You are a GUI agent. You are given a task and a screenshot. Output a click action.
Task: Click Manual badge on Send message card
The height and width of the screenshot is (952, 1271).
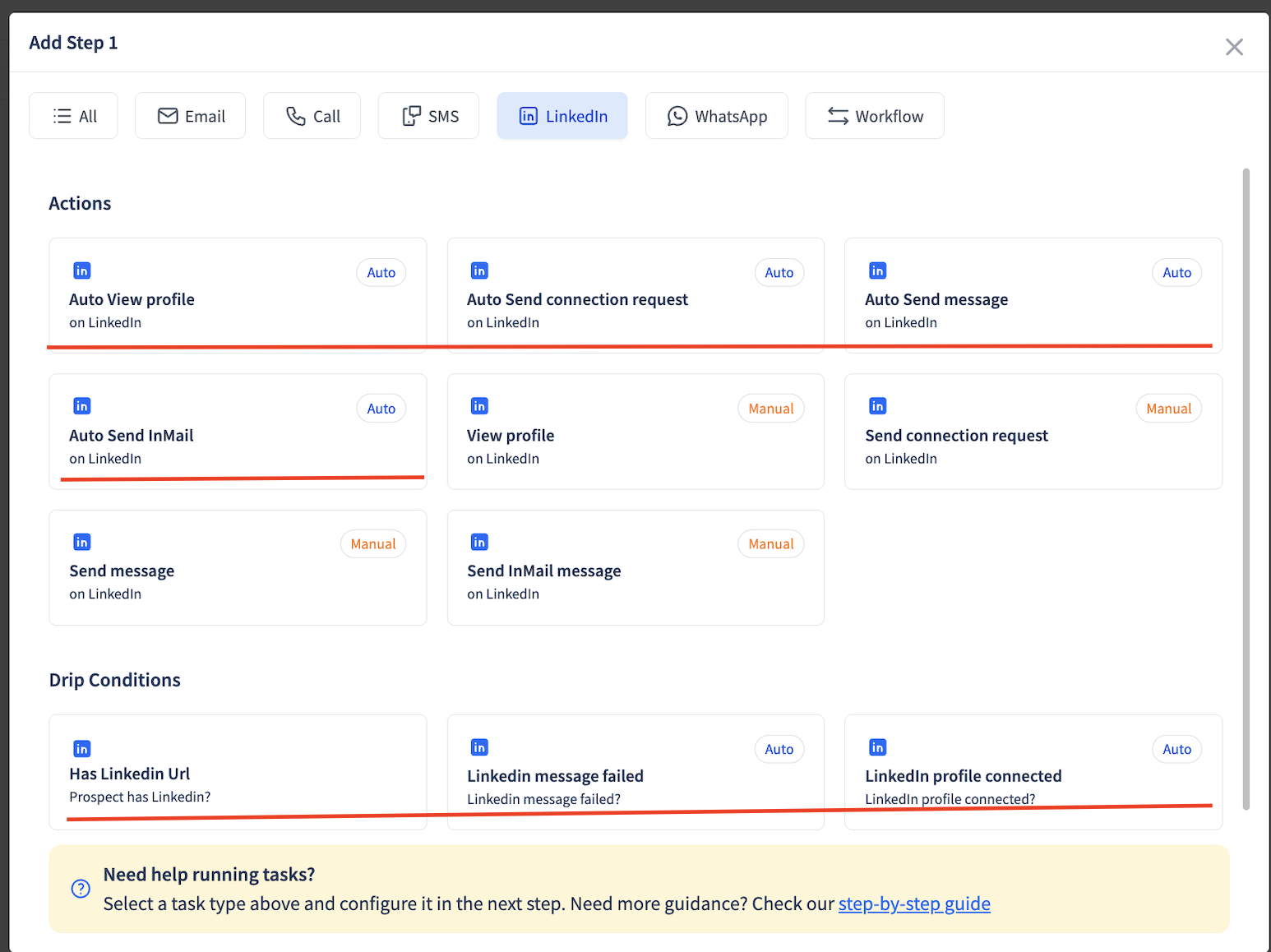(x=373, y=544)
